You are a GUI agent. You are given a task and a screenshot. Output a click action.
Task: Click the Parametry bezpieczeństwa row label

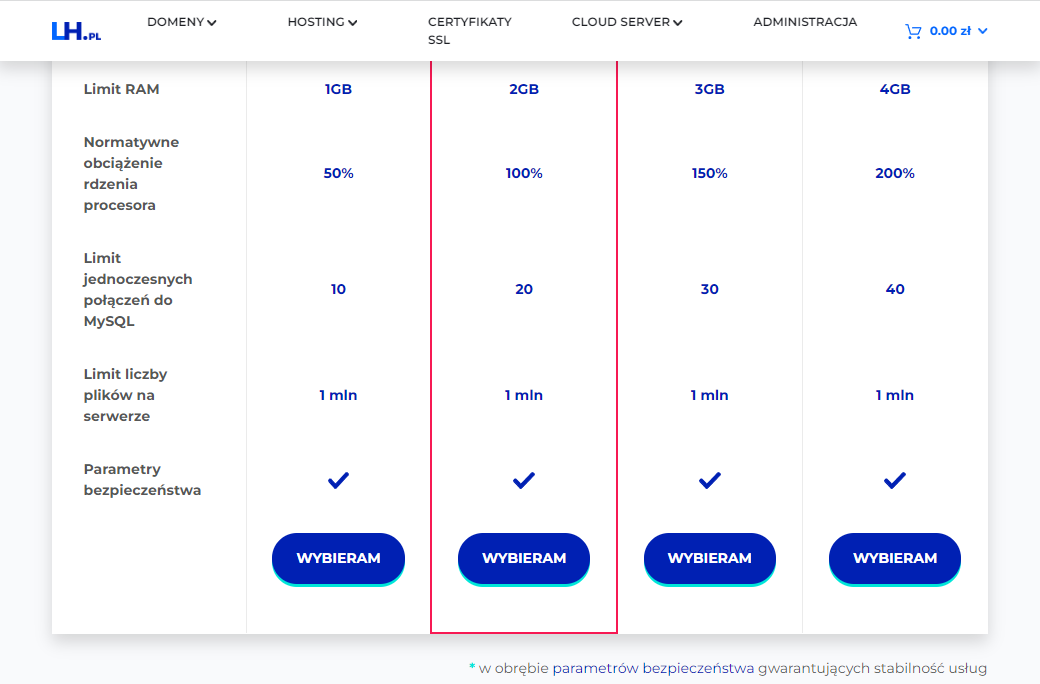click(x=142, y=480)
